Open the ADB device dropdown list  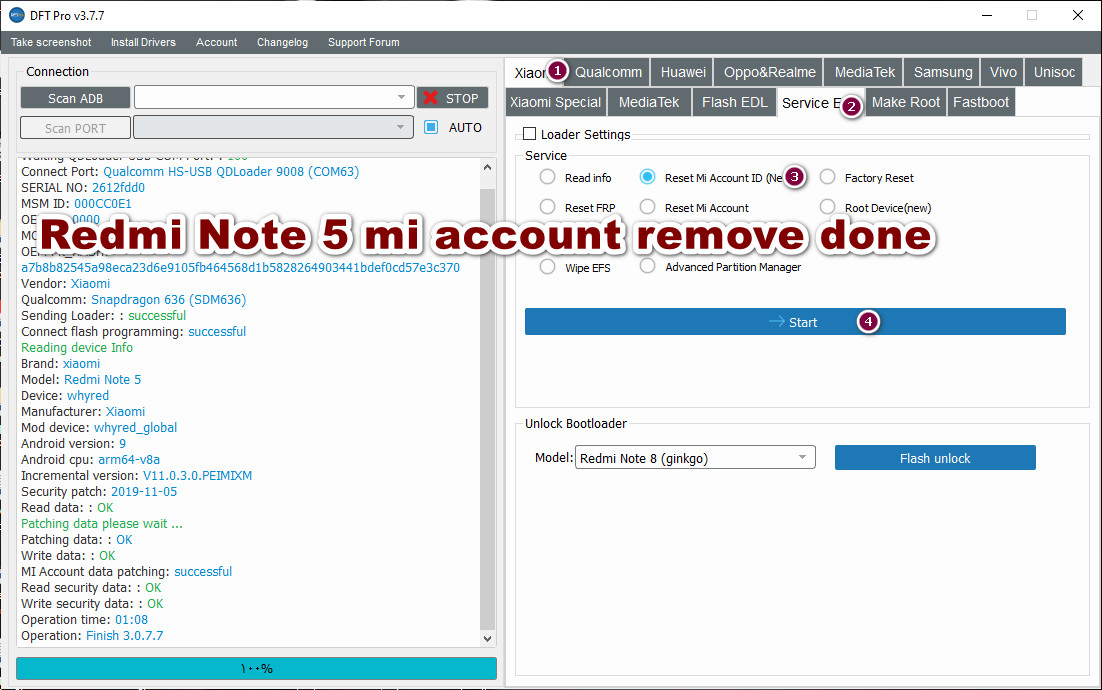[273, 97]
